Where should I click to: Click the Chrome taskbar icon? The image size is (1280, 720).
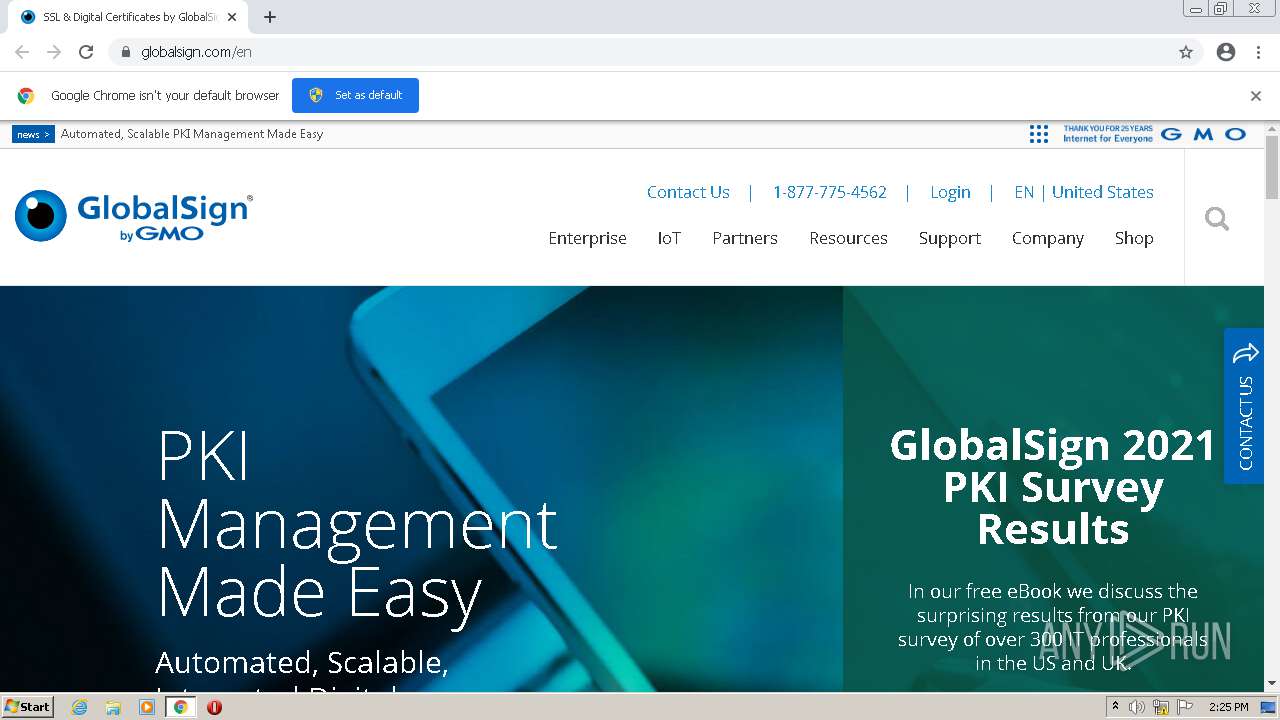[180, 707]
